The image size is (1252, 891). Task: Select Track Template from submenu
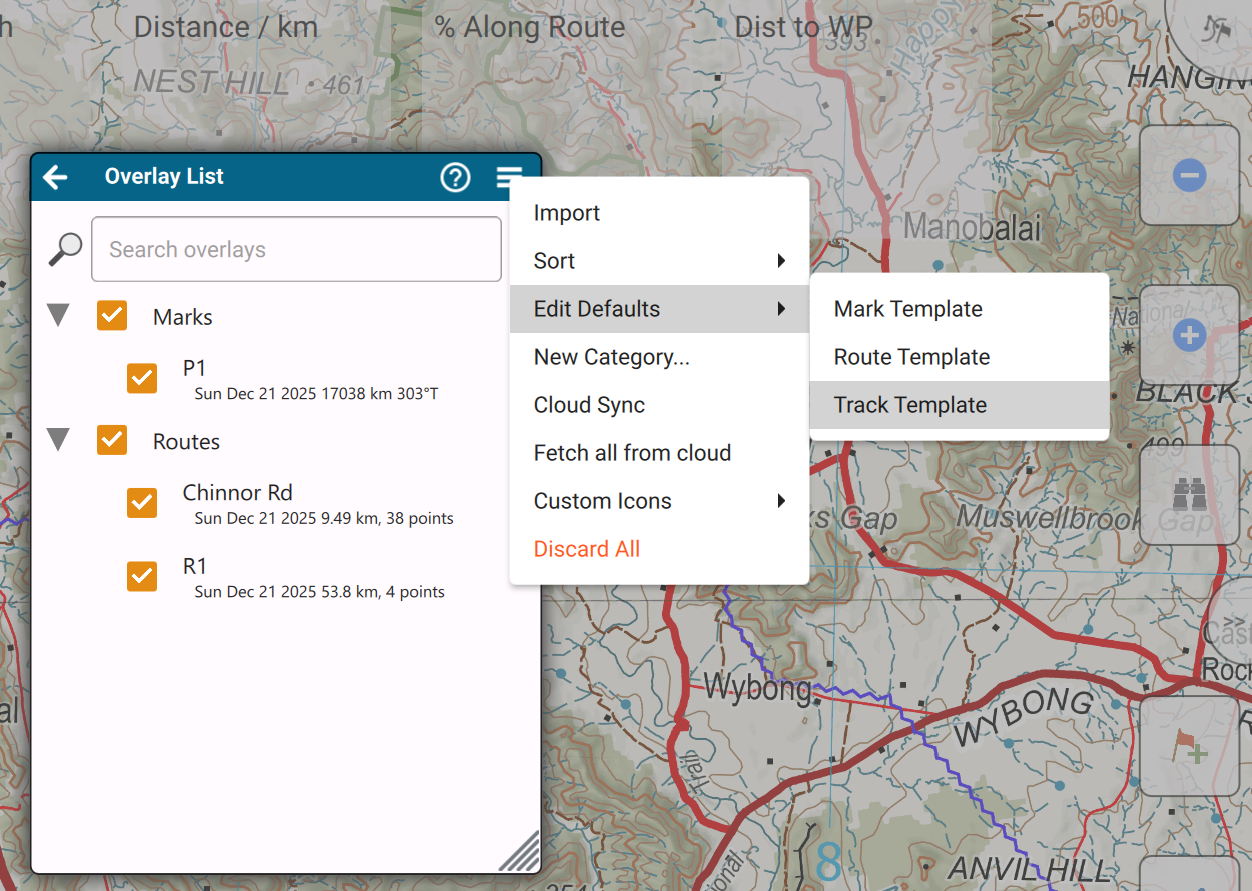910,405
